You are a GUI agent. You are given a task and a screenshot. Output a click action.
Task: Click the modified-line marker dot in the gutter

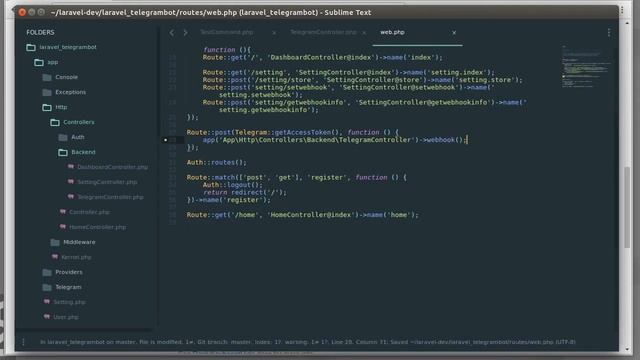pyautogui.click(x=165, y=140)
